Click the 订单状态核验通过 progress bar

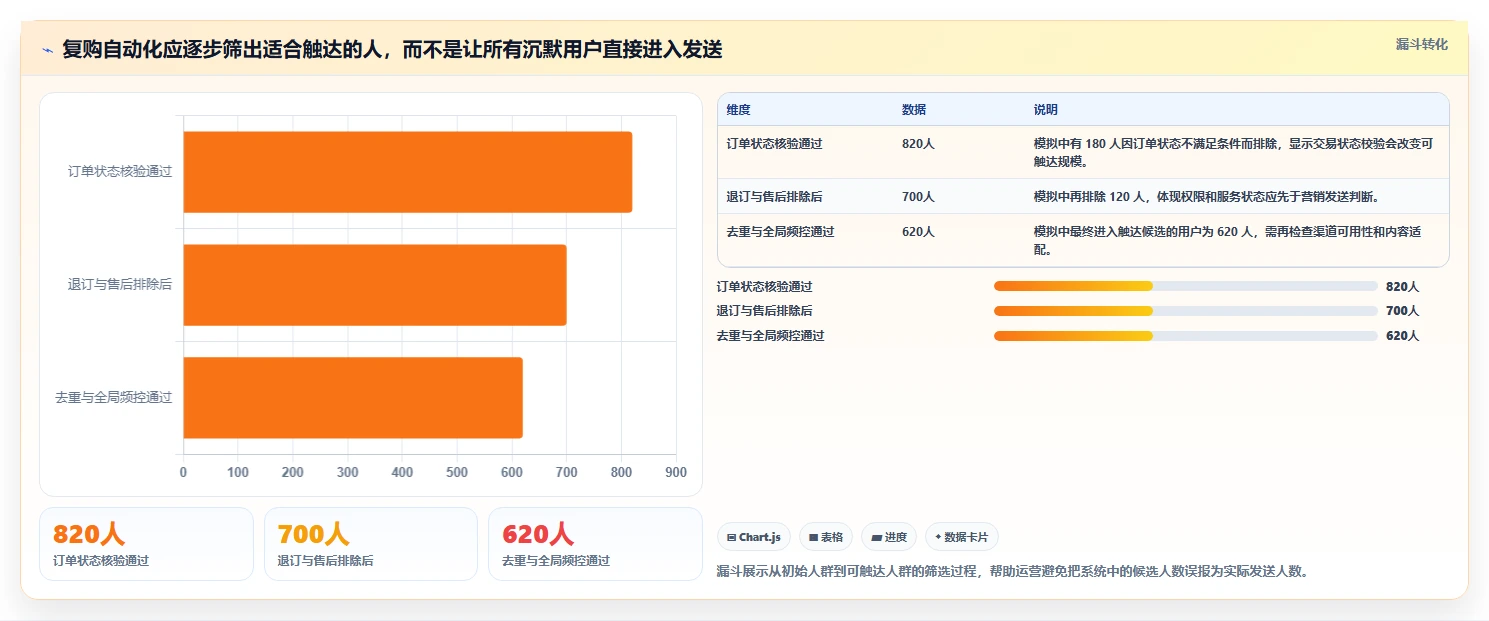coord(1185,286)
